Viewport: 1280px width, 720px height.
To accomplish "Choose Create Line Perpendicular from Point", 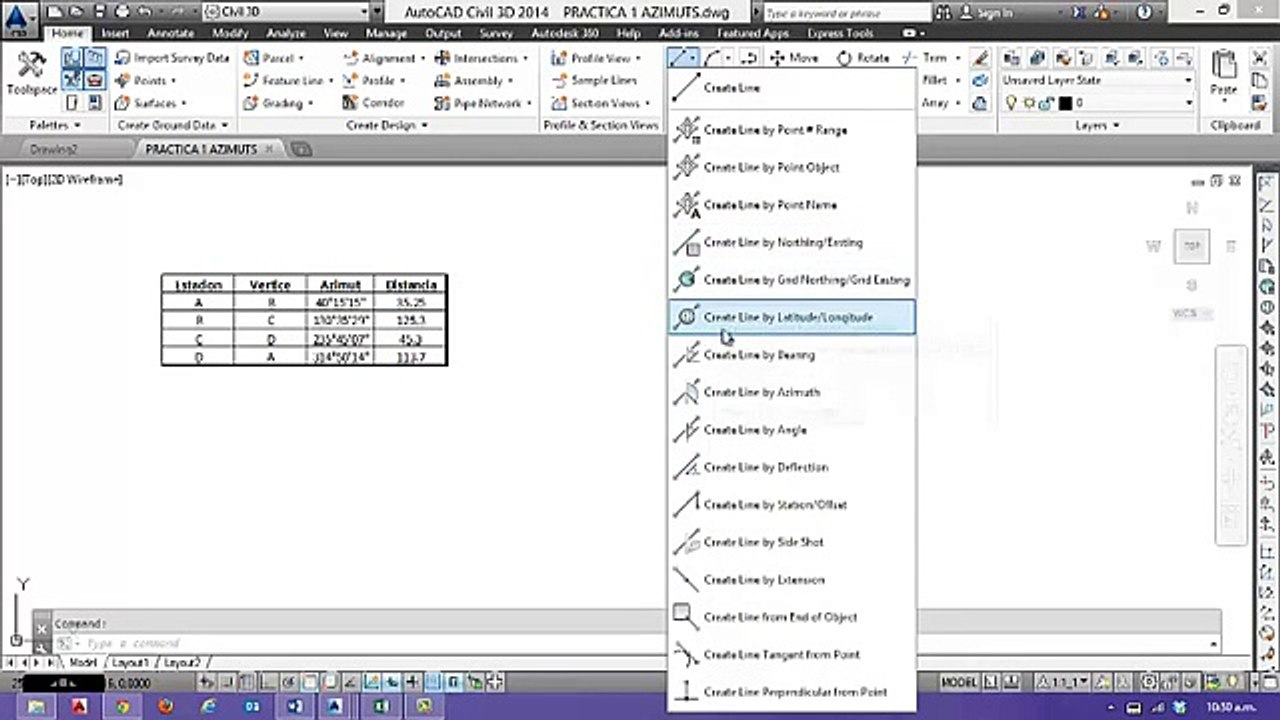I will point(791,692).
